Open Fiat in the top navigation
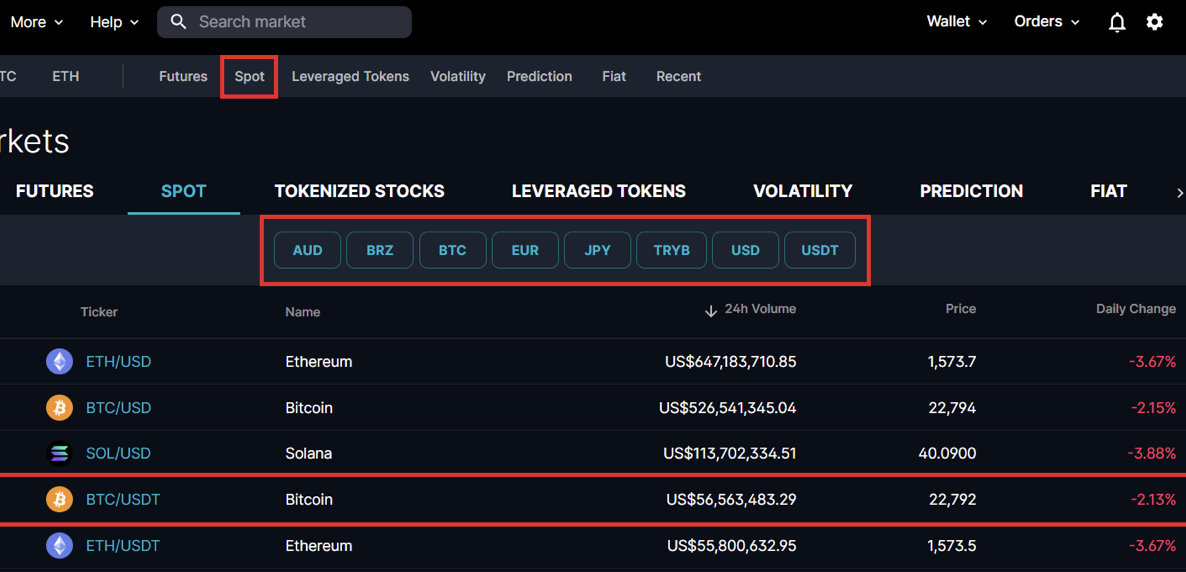Viewport: 1186px width, 572px height. point(614,76)
